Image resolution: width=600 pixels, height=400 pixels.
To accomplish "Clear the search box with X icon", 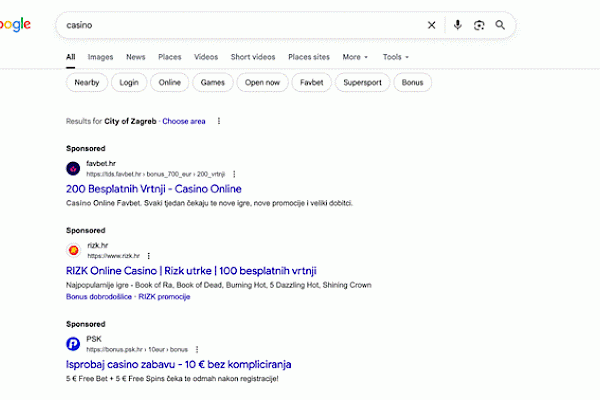I will (432, 25).
